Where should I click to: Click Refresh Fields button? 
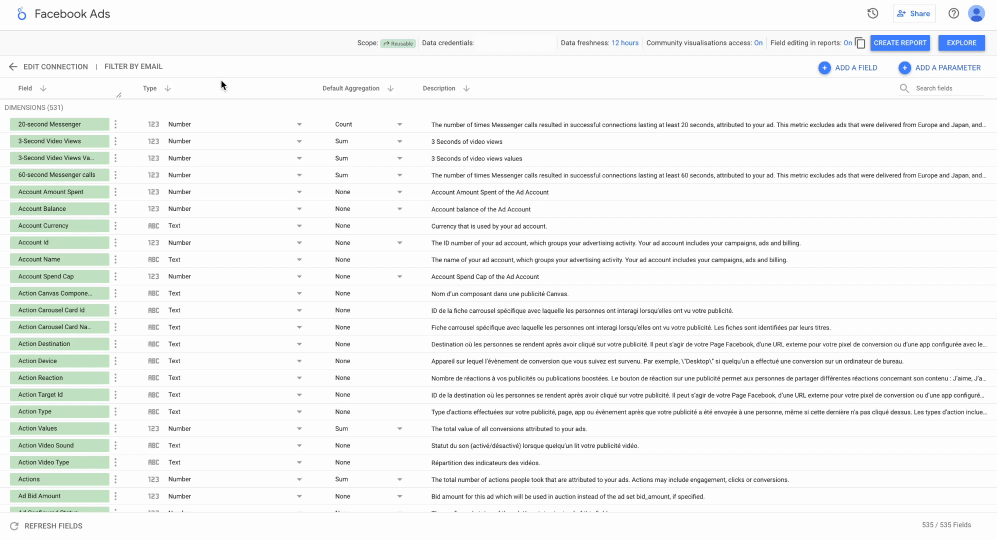point(46,526)
